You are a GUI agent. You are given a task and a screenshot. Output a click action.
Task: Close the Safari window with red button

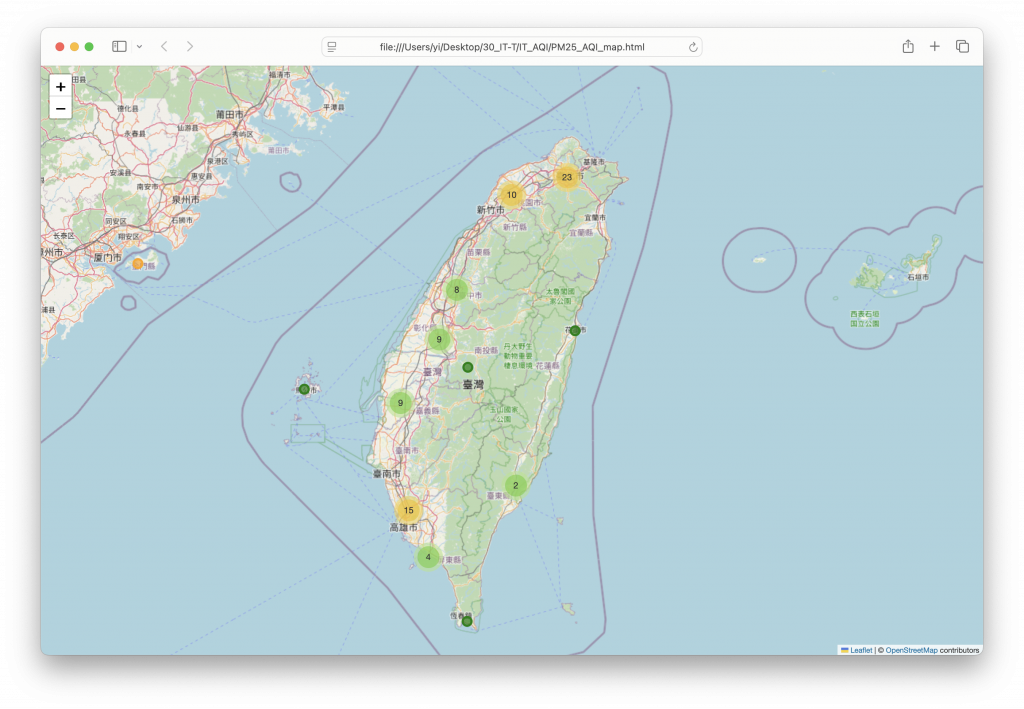point(59,46)
